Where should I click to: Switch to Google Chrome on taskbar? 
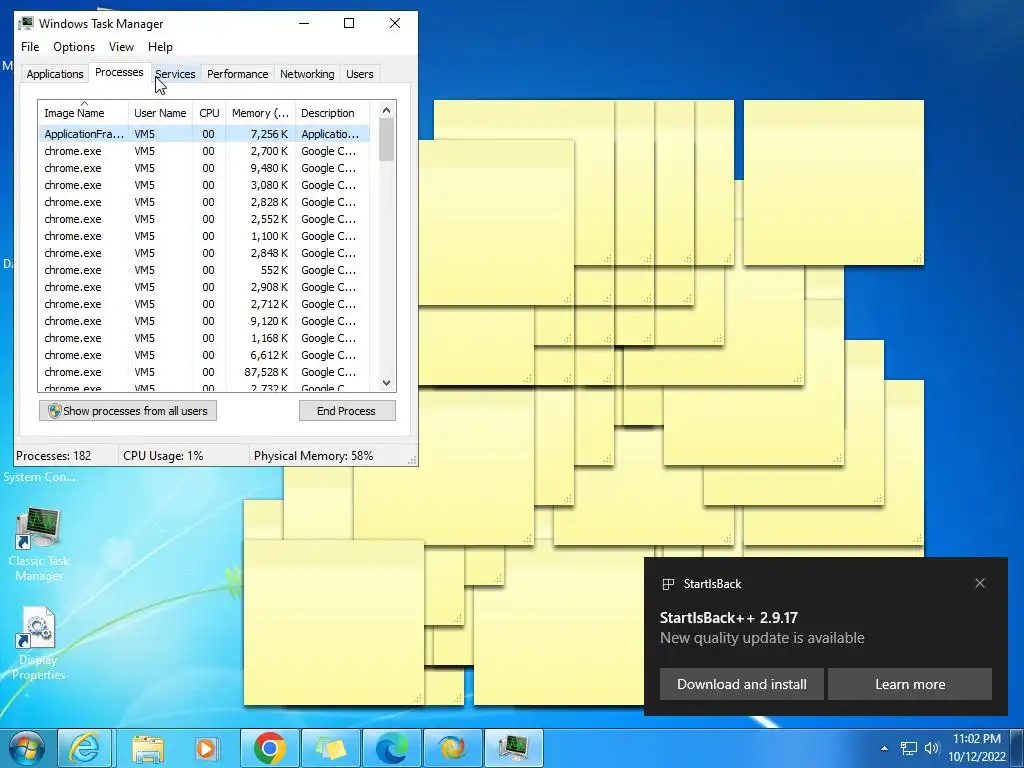pos(270,748)
